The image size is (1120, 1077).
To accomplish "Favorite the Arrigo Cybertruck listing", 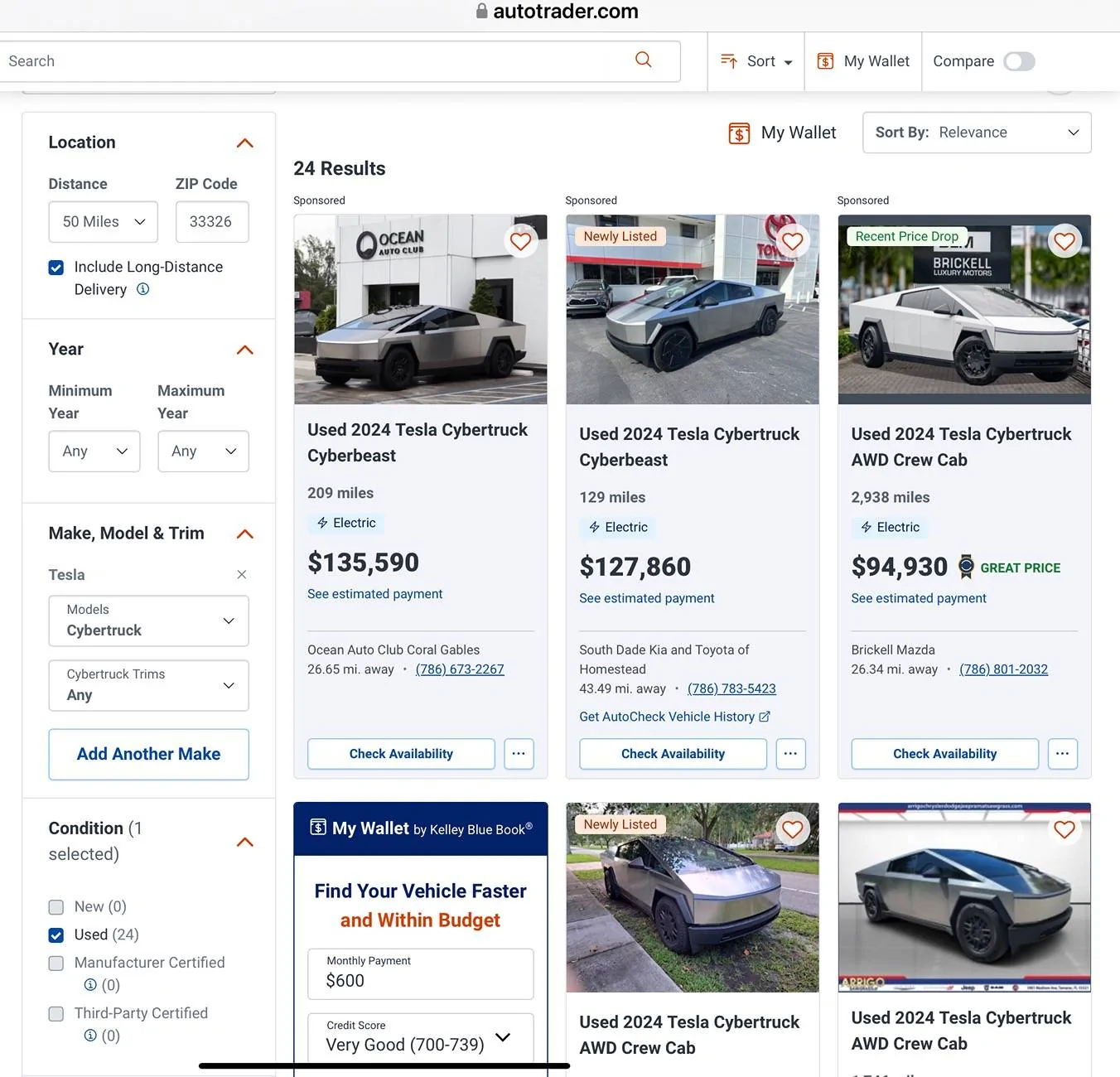I will click(x=1064, y=828).
